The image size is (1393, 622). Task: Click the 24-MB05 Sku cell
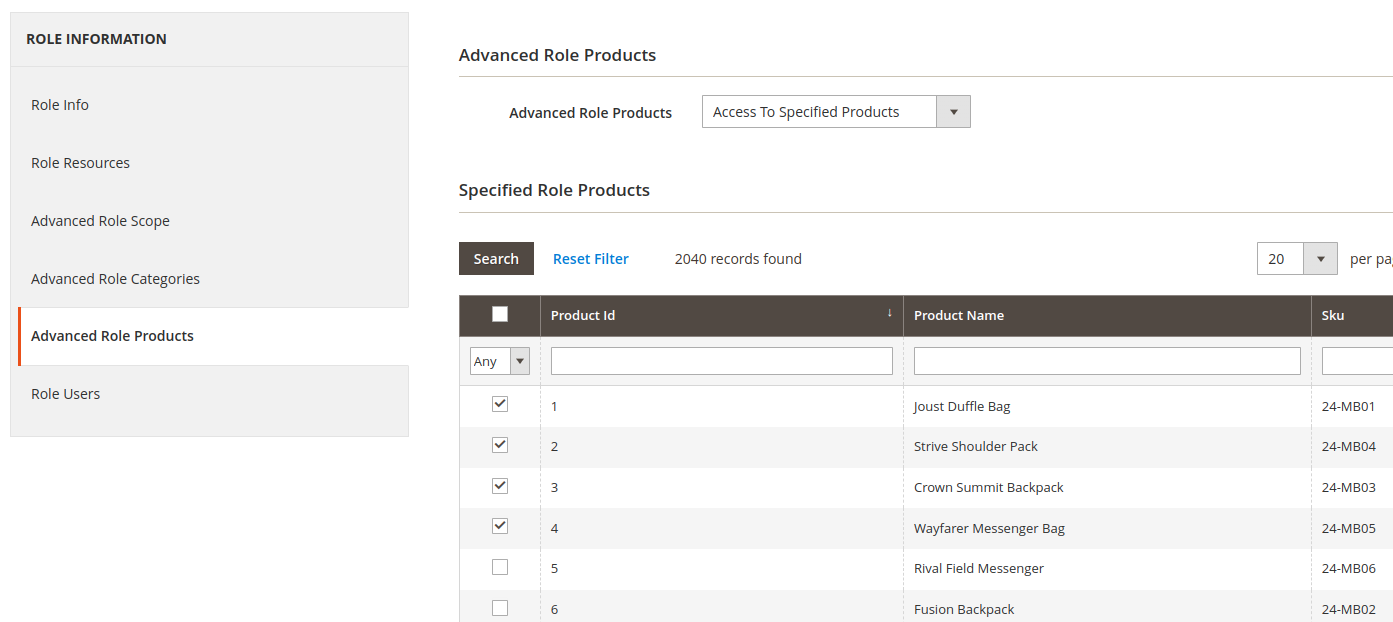(x=1349, y=528)
